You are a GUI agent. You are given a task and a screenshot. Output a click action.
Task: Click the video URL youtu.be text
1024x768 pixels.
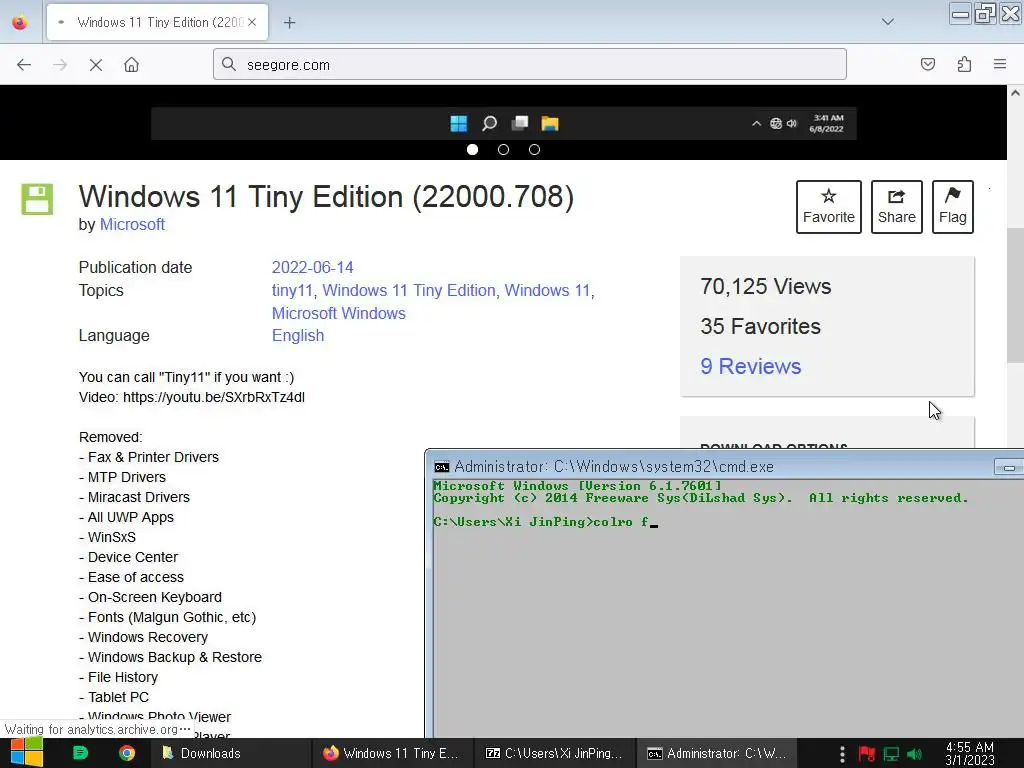(214, 397)
